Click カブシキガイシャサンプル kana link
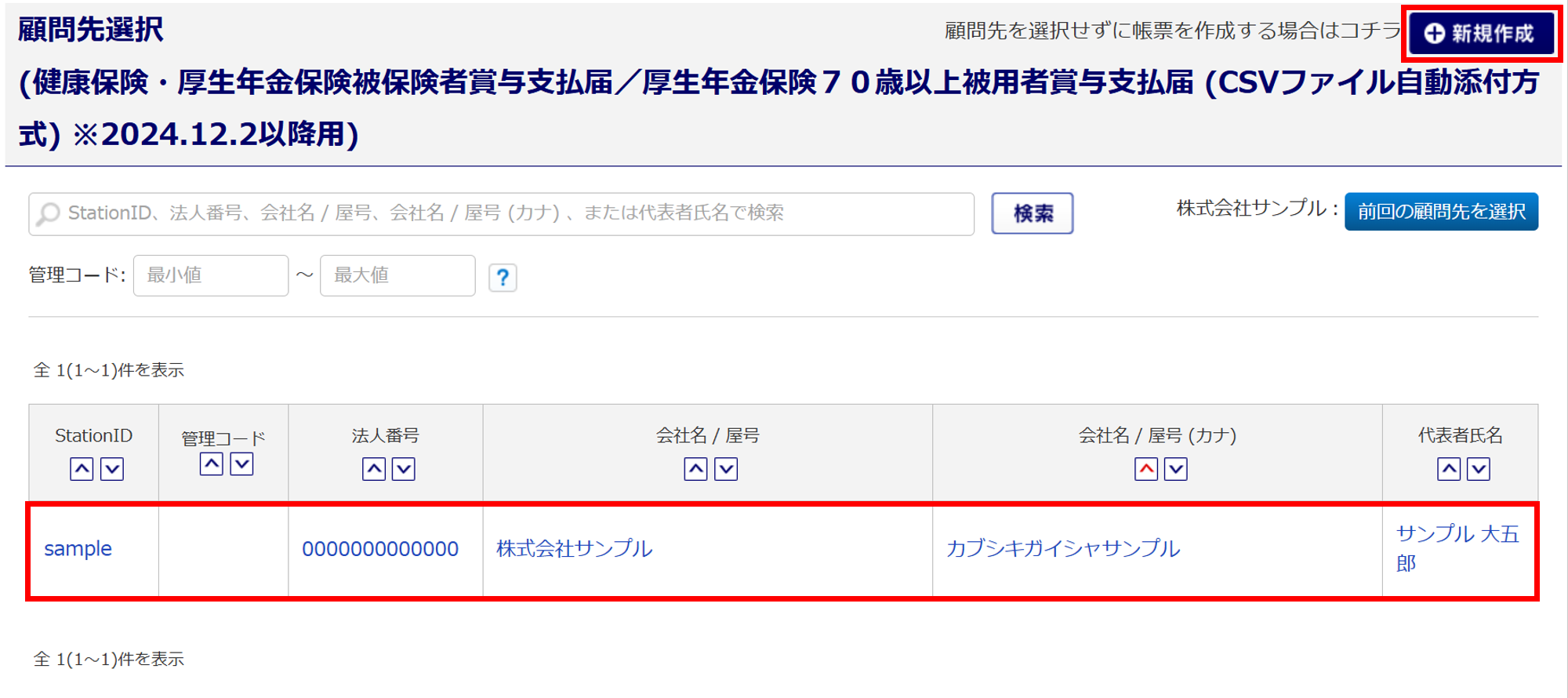The image size is (1568, 698). 1063,548
